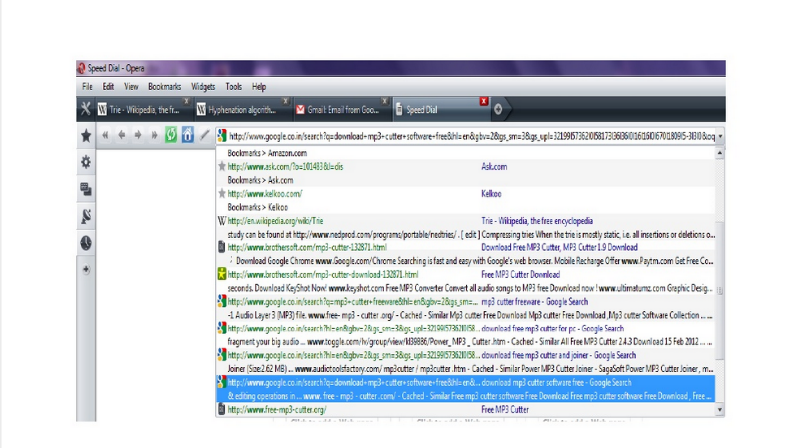This screenshot has width=785, height=448.
Task: Close the Gmail tab
Action: 384,101
